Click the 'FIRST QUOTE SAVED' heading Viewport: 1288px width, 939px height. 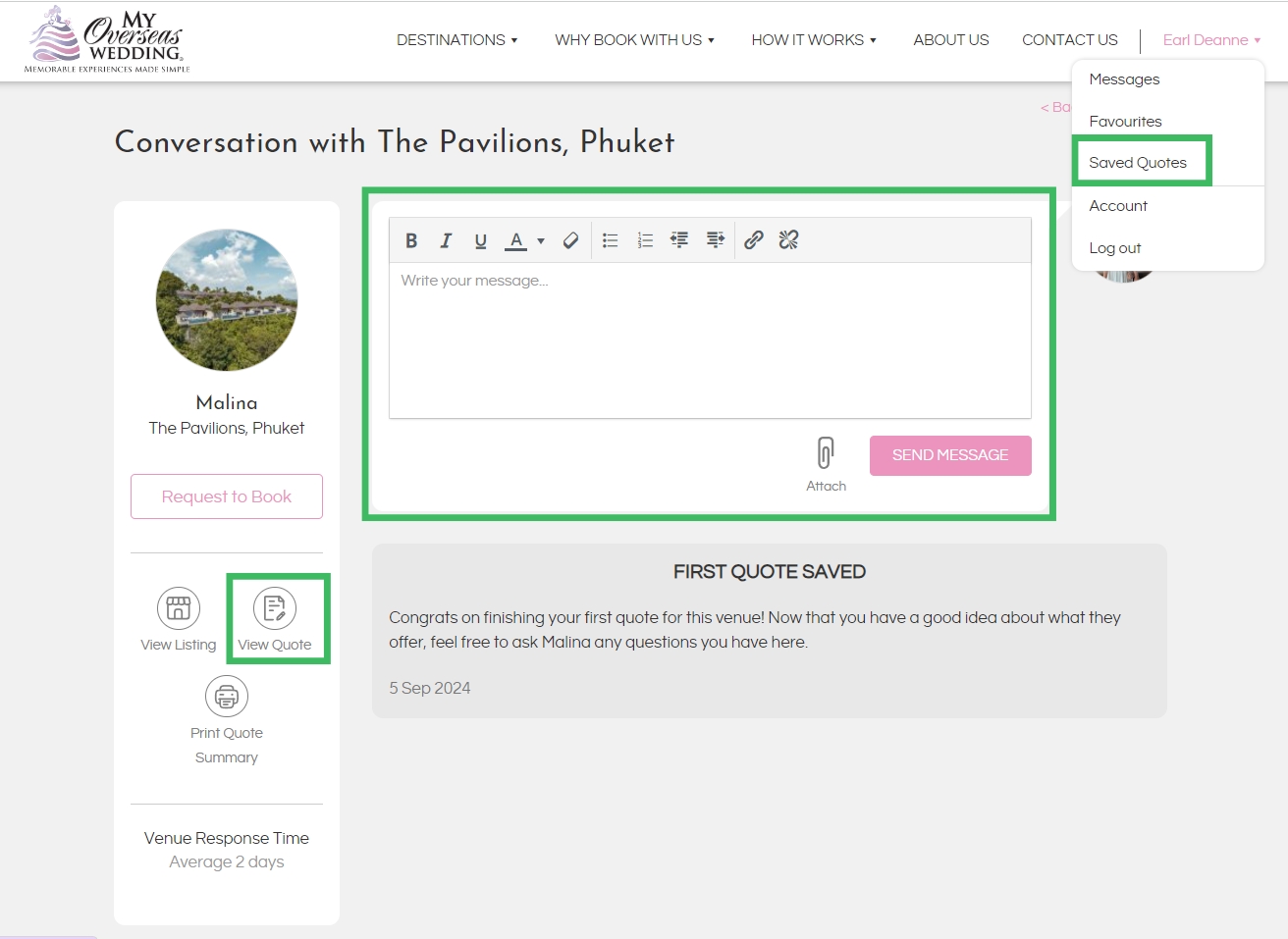770,572
